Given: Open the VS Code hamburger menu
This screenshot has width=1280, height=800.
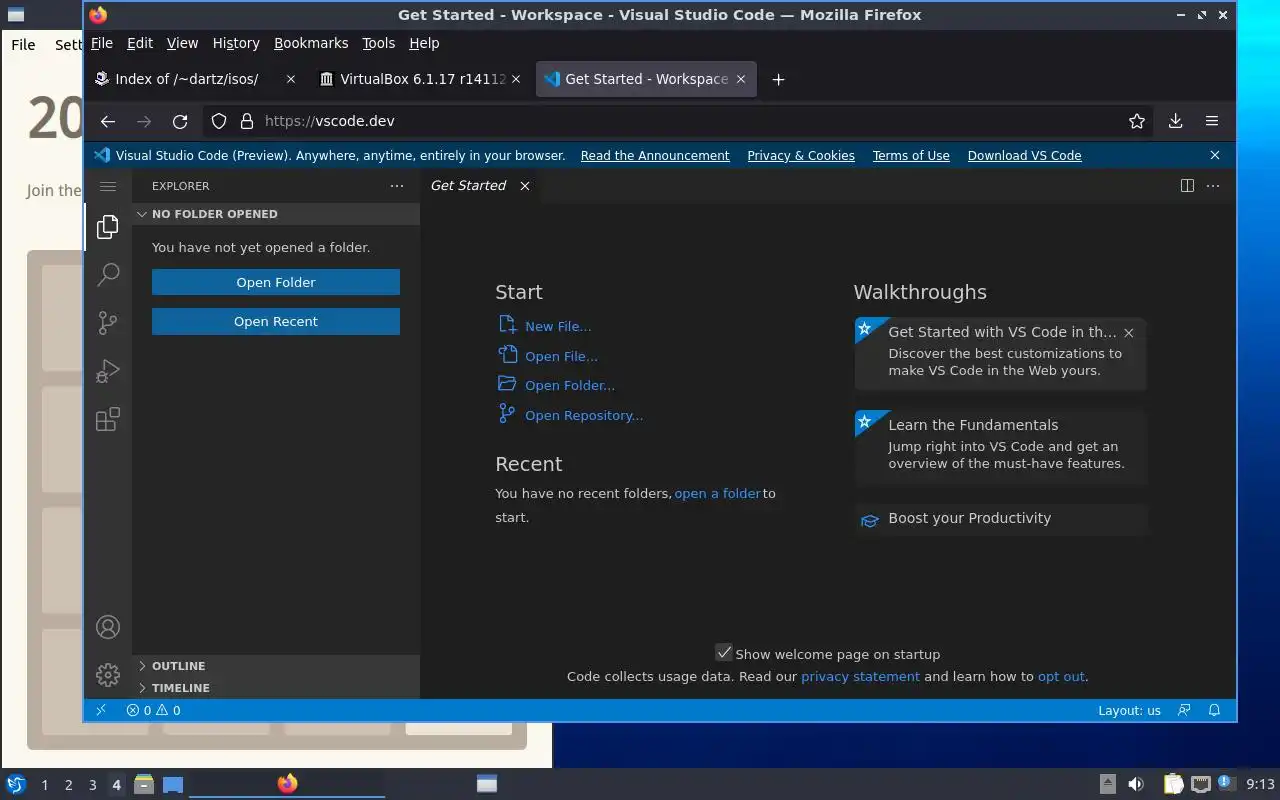Looking at the screenshot, I should pyautogui.click(x=108, y=186).
